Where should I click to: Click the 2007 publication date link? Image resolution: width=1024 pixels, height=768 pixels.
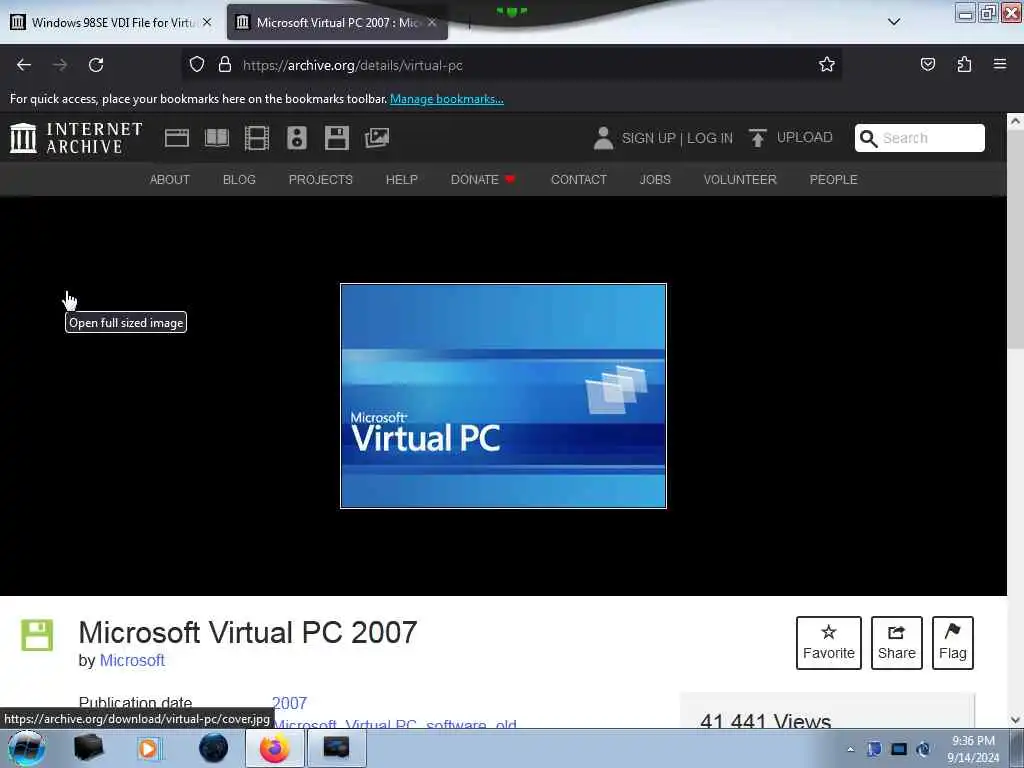(x=289, y=703)
